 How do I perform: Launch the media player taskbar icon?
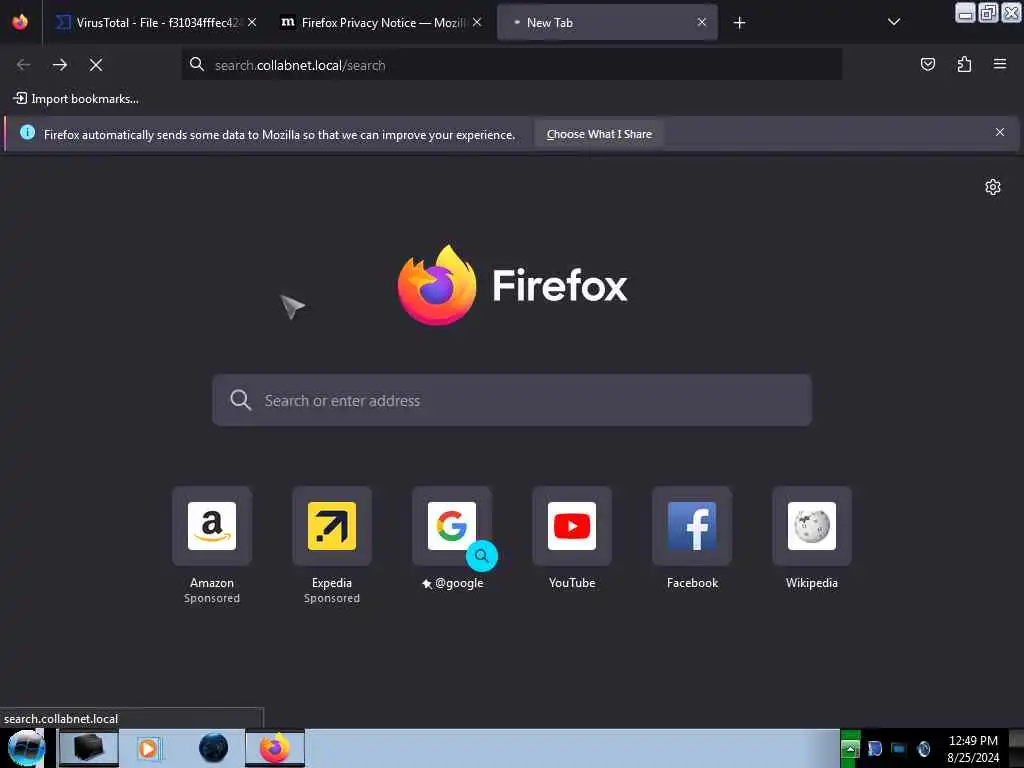point(150,748)
